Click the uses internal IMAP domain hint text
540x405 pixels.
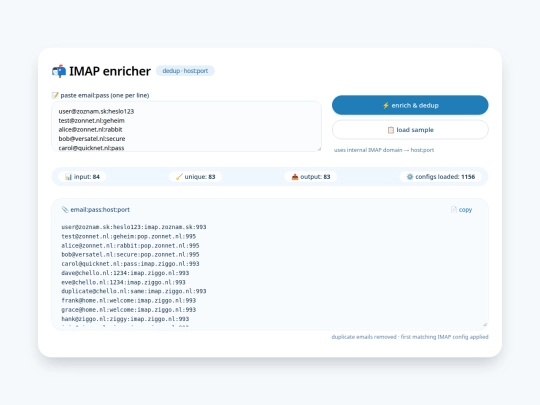pyautogui.click(x=384, y=150)
